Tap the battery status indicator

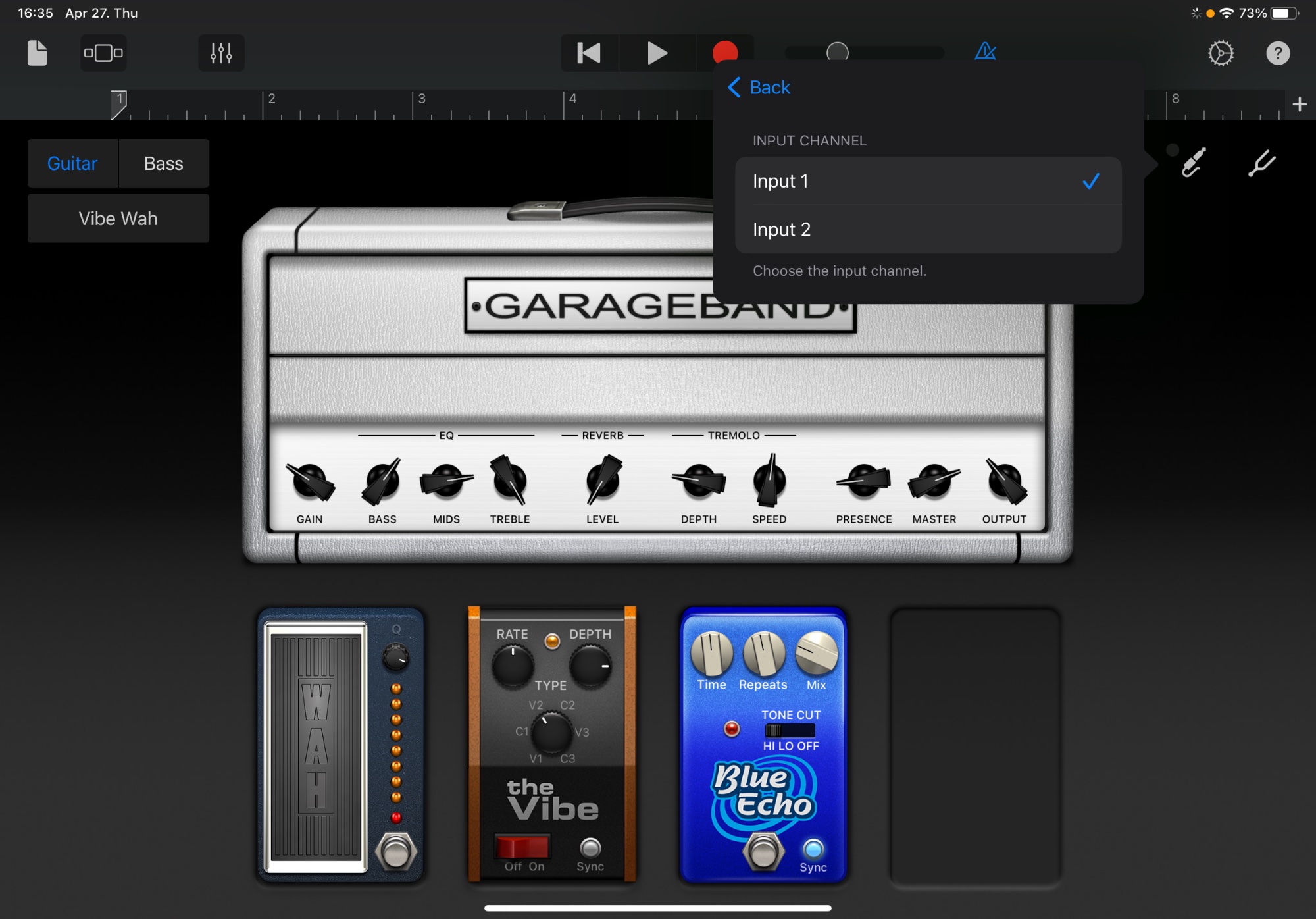pos(1284,13)
